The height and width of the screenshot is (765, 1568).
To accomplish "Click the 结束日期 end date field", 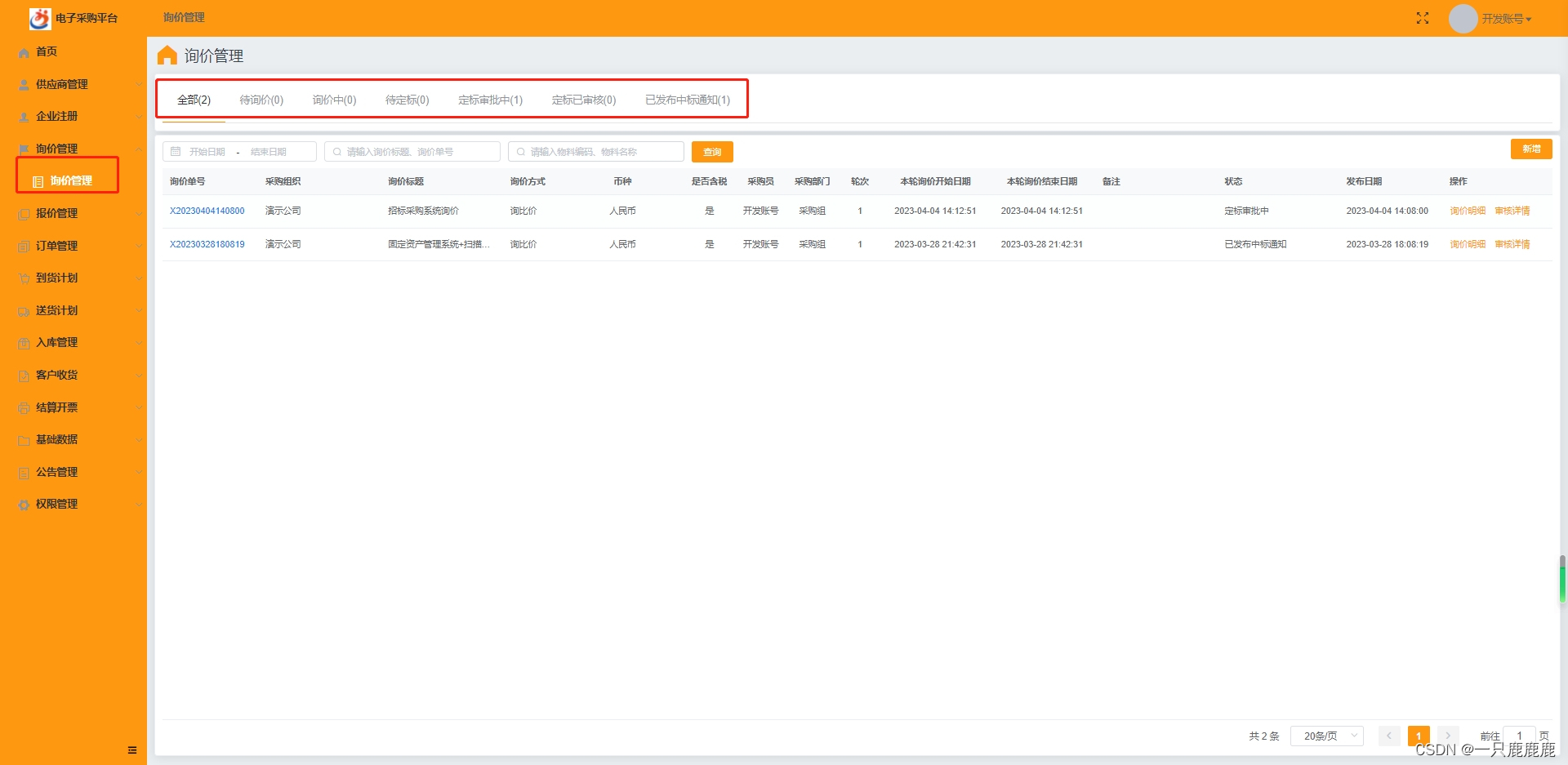I will [x=269, y=152].
